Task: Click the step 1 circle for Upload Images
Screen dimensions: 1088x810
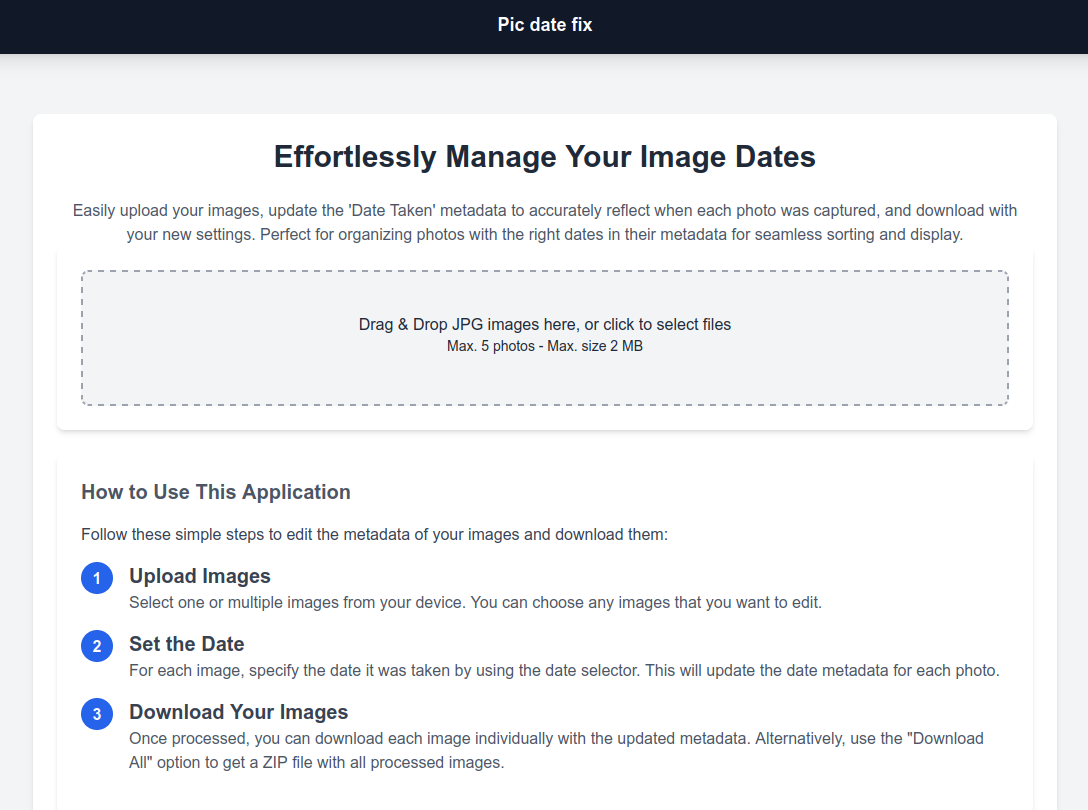Action: (97, 578)
